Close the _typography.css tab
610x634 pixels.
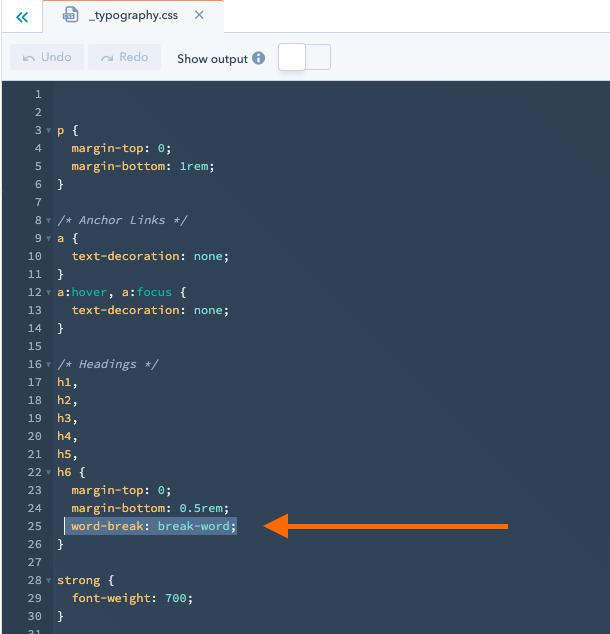(x=200, y=16)
